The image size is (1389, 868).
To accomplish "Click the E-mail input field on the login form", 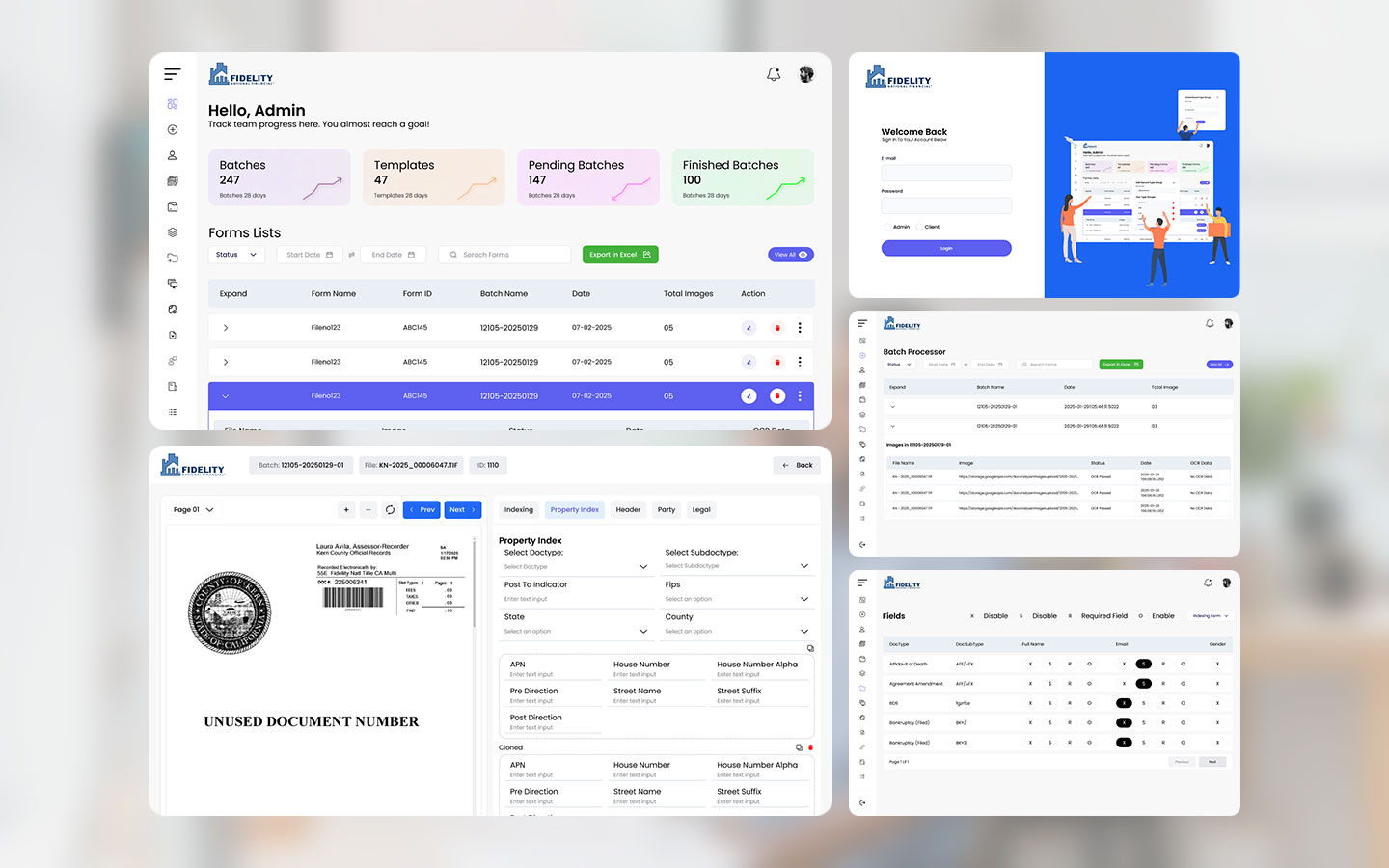I will click(x=946, y=173).
